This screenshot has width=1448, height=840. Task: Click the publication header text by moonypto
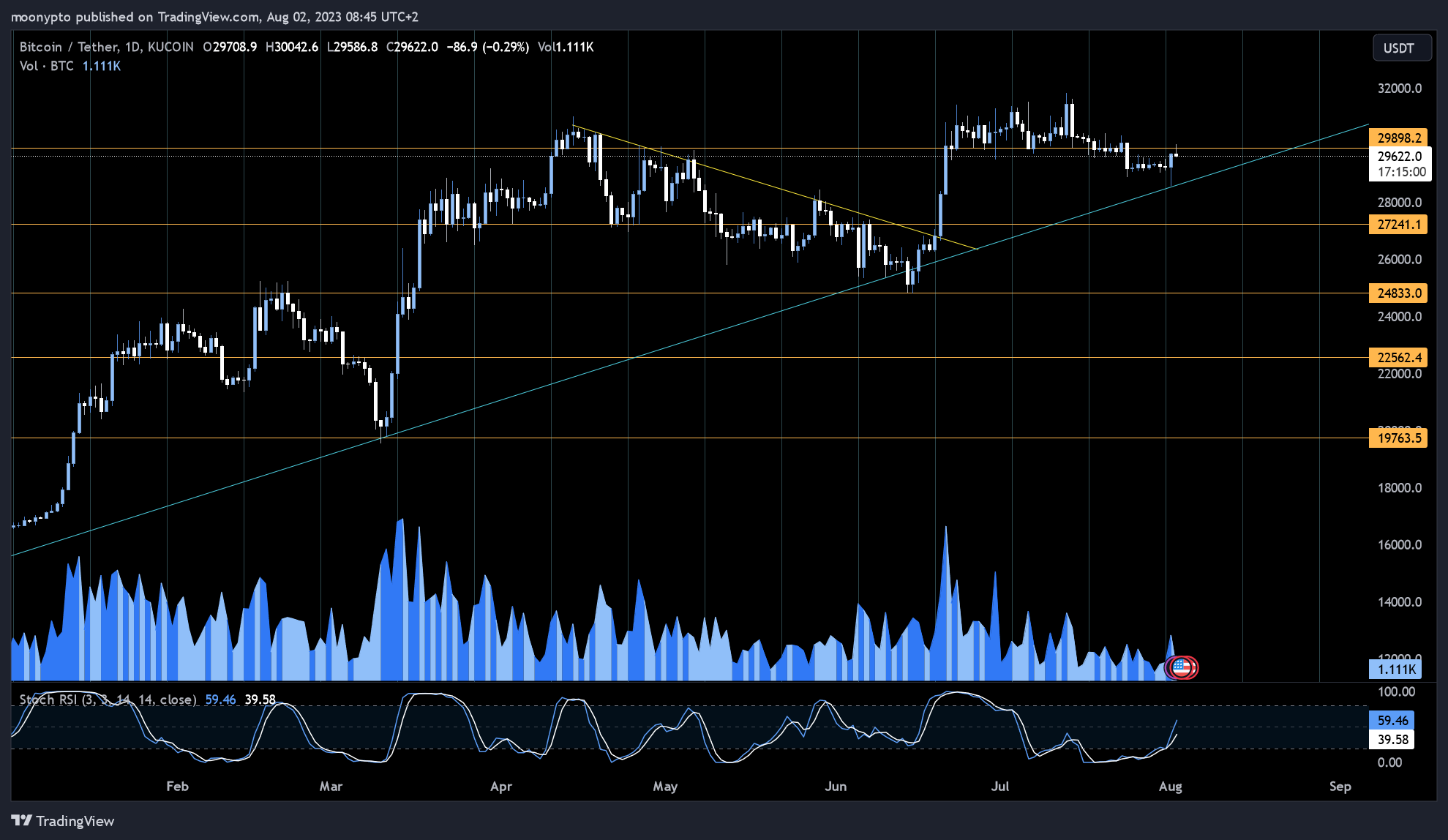click(x=214, y=16)
